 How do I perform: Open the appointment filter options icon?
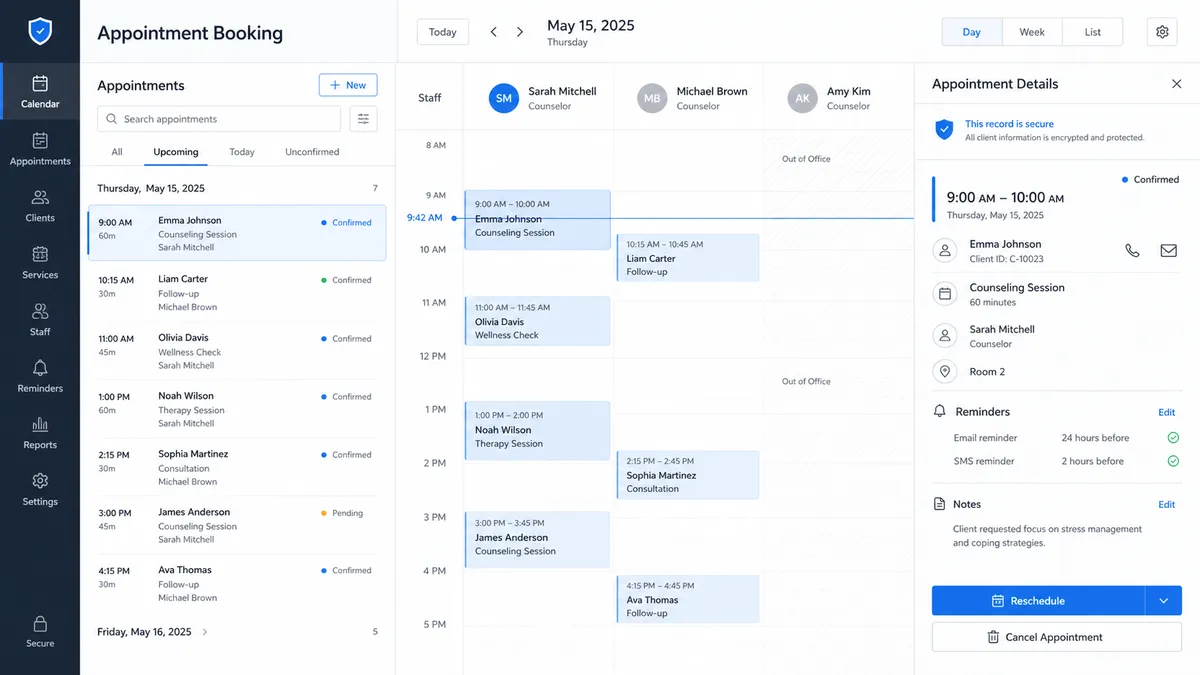click(x=363, y=119)
